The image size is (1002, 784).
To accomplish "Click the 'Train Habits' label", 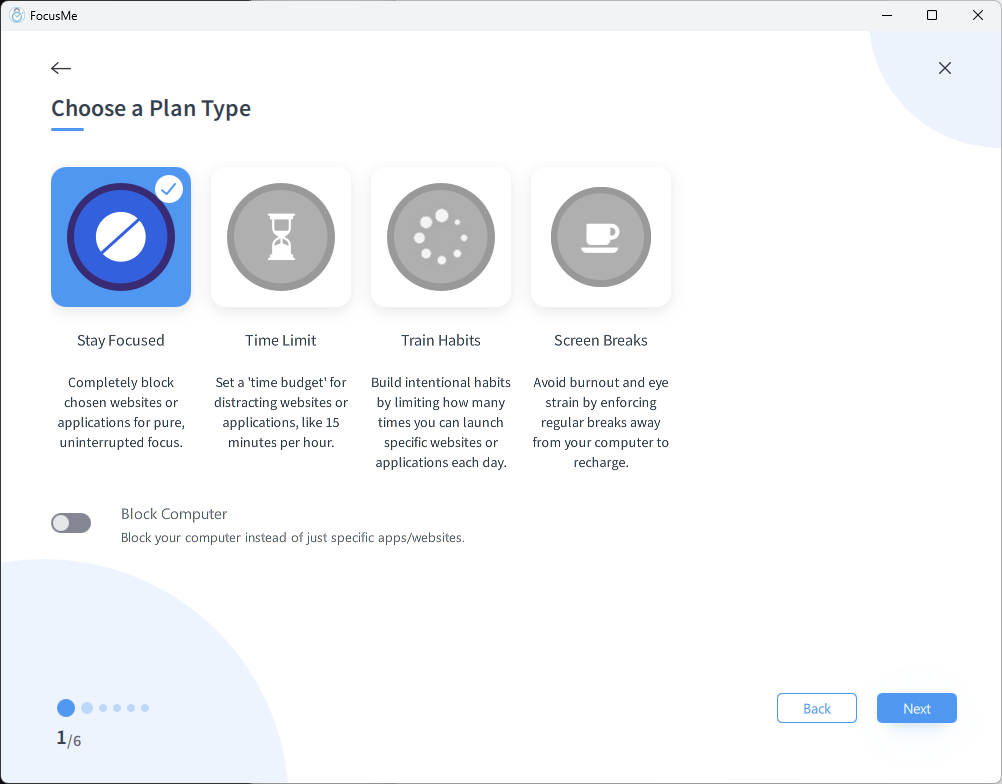I will coord(441,341).
